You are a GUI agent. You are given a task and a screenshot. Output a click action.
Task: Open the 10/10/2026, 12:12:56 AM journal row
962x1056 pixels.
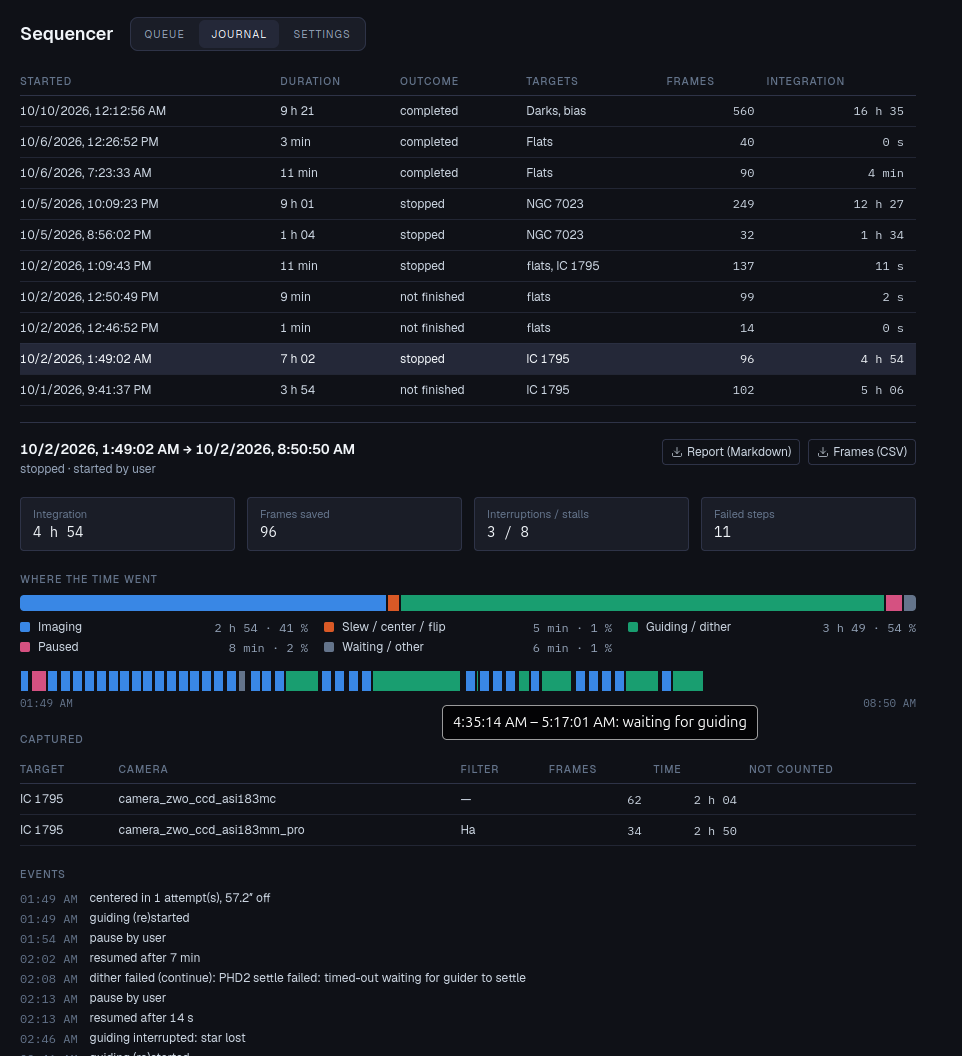[x=468, y=111]
